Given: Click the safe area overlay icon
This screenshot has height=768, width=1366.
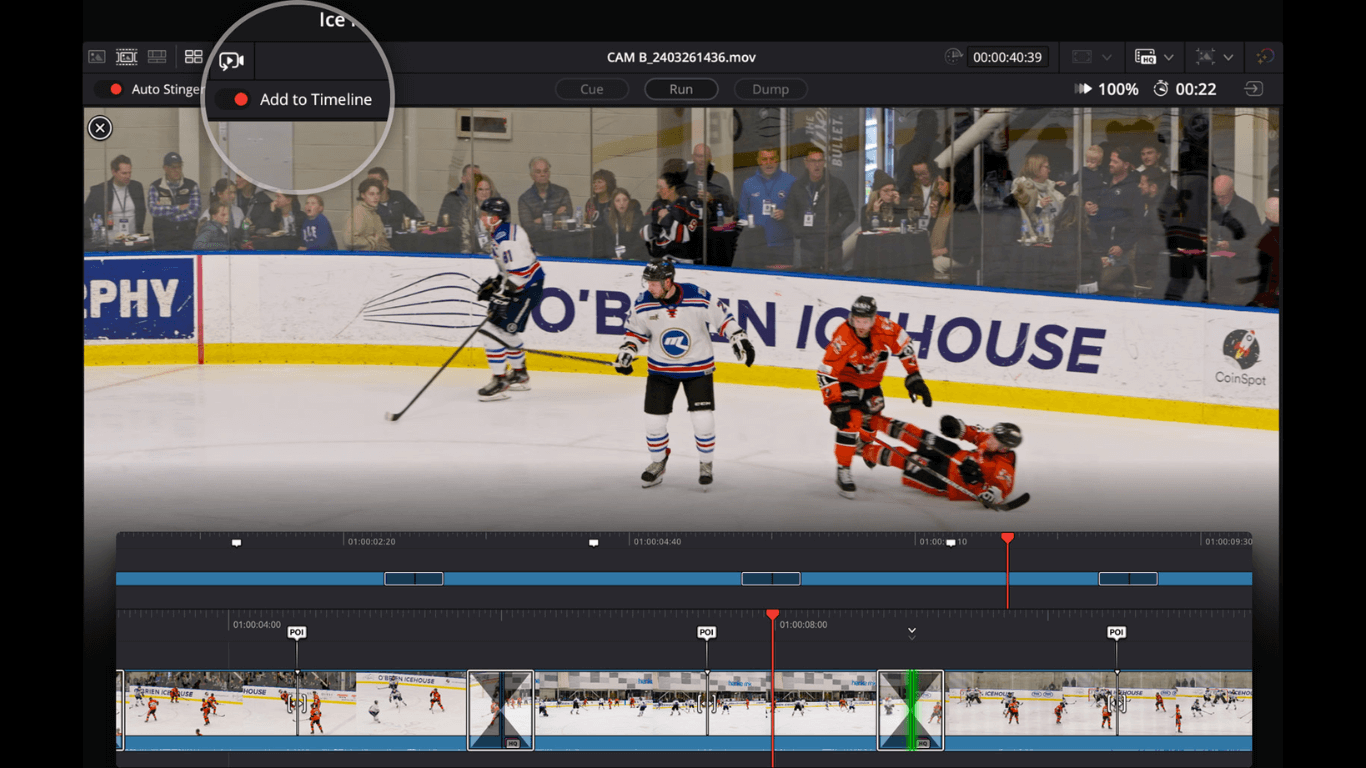Looking at the screenshot, I should 1206,57.
